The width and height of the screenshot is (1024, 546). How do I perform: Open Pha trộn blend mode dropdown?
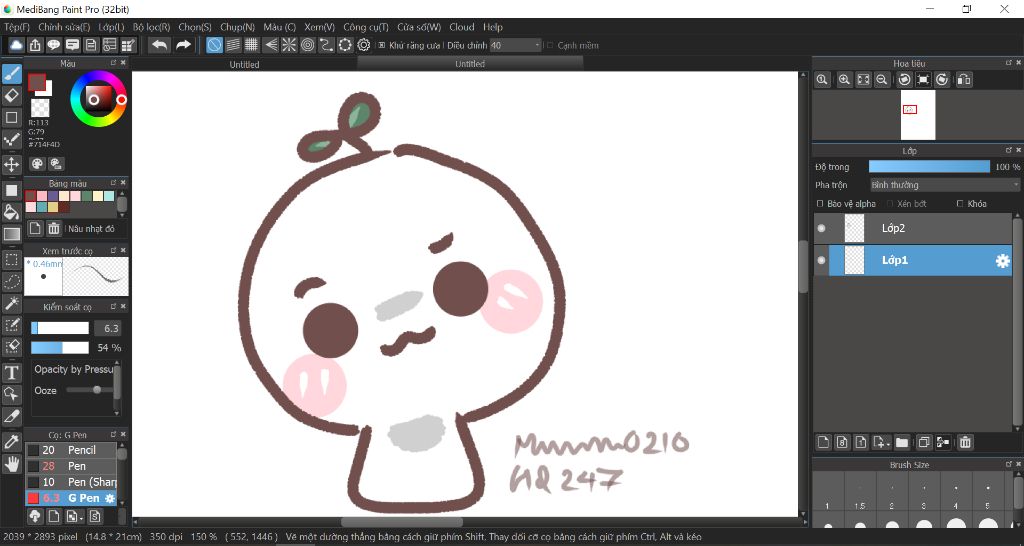[x=944, y=185]
